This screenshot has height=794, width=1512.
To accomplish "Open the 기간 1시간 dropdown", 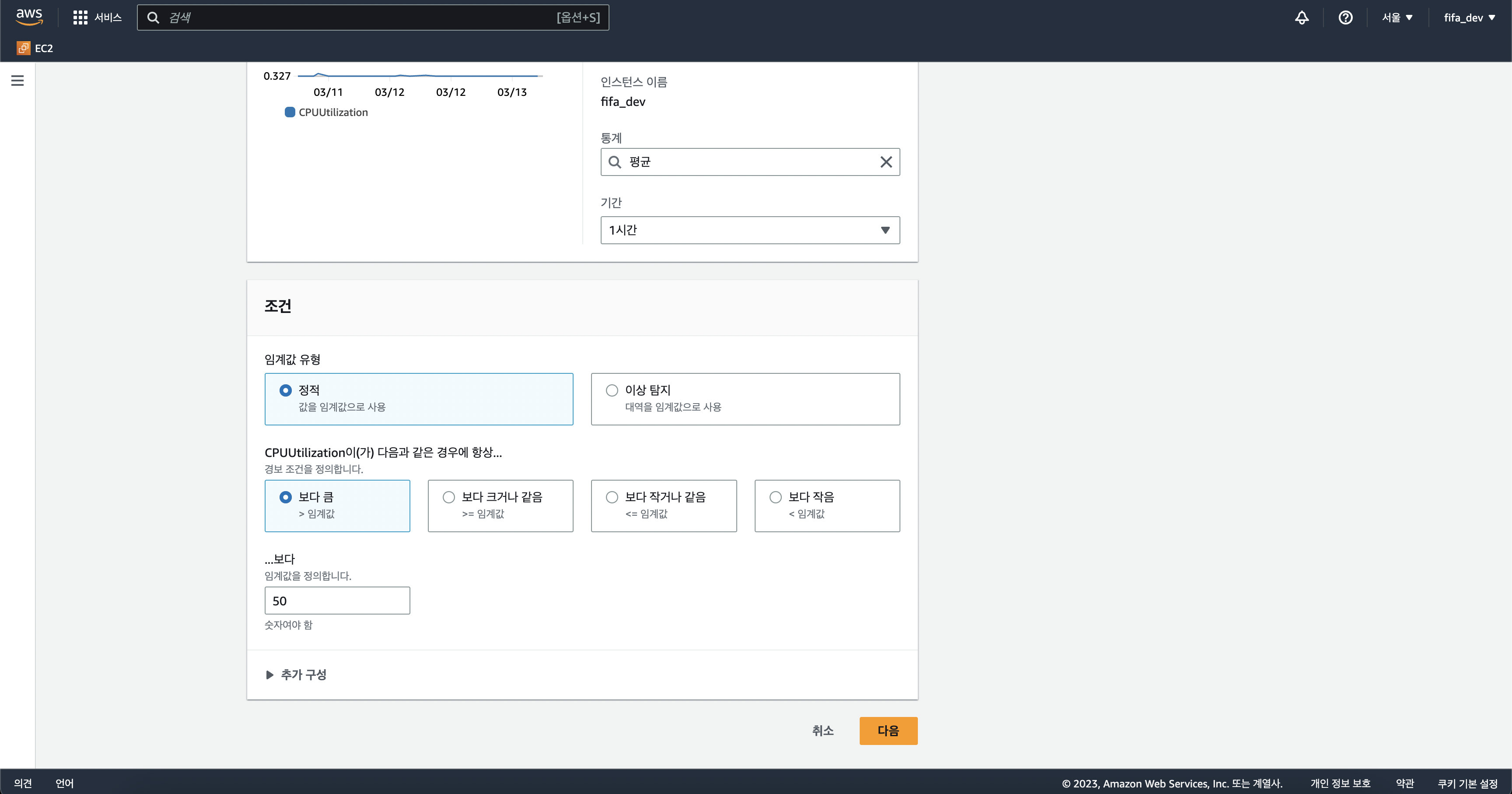I will click(x=749, y=230).
